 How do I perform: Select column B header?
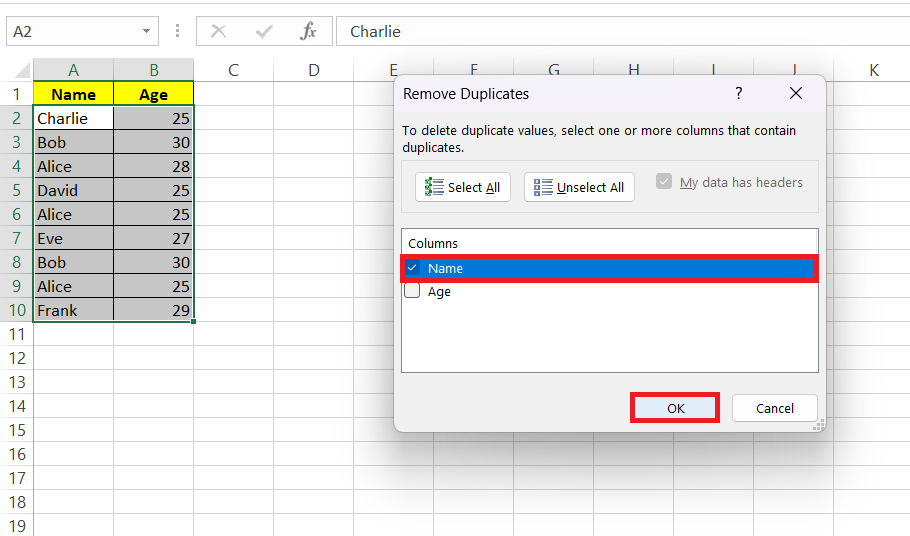(154, 70)
